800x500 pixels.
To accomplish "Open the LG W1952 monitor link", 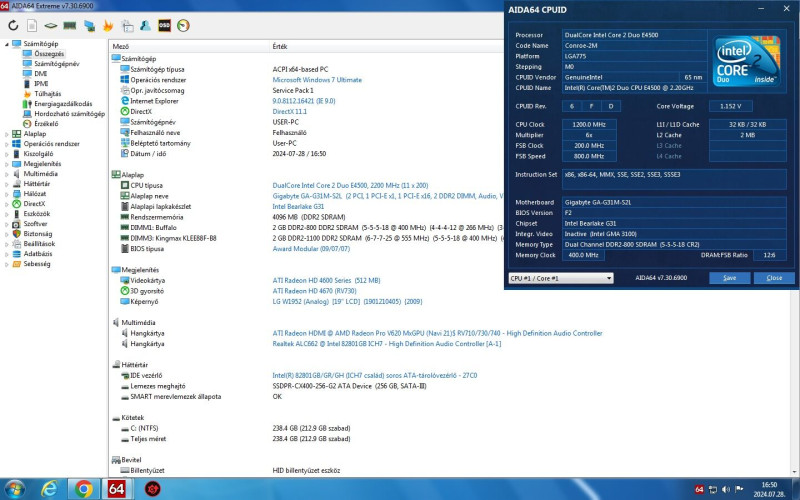I will [347, 302].
